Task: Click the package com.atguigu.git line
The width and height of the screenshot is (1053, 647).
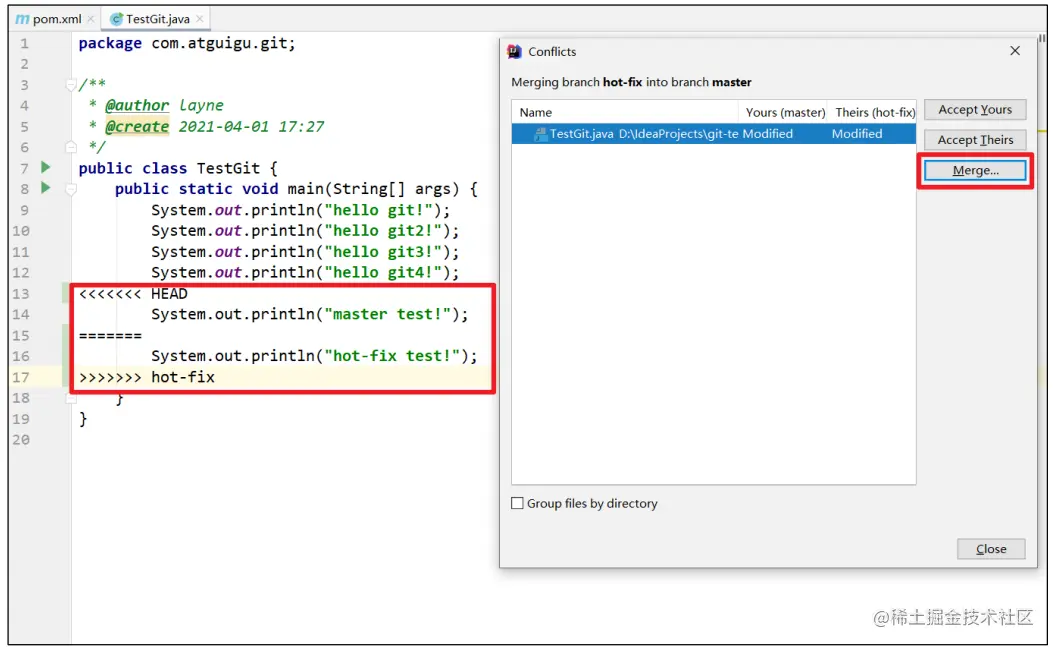Action: (x=187, y=43)
